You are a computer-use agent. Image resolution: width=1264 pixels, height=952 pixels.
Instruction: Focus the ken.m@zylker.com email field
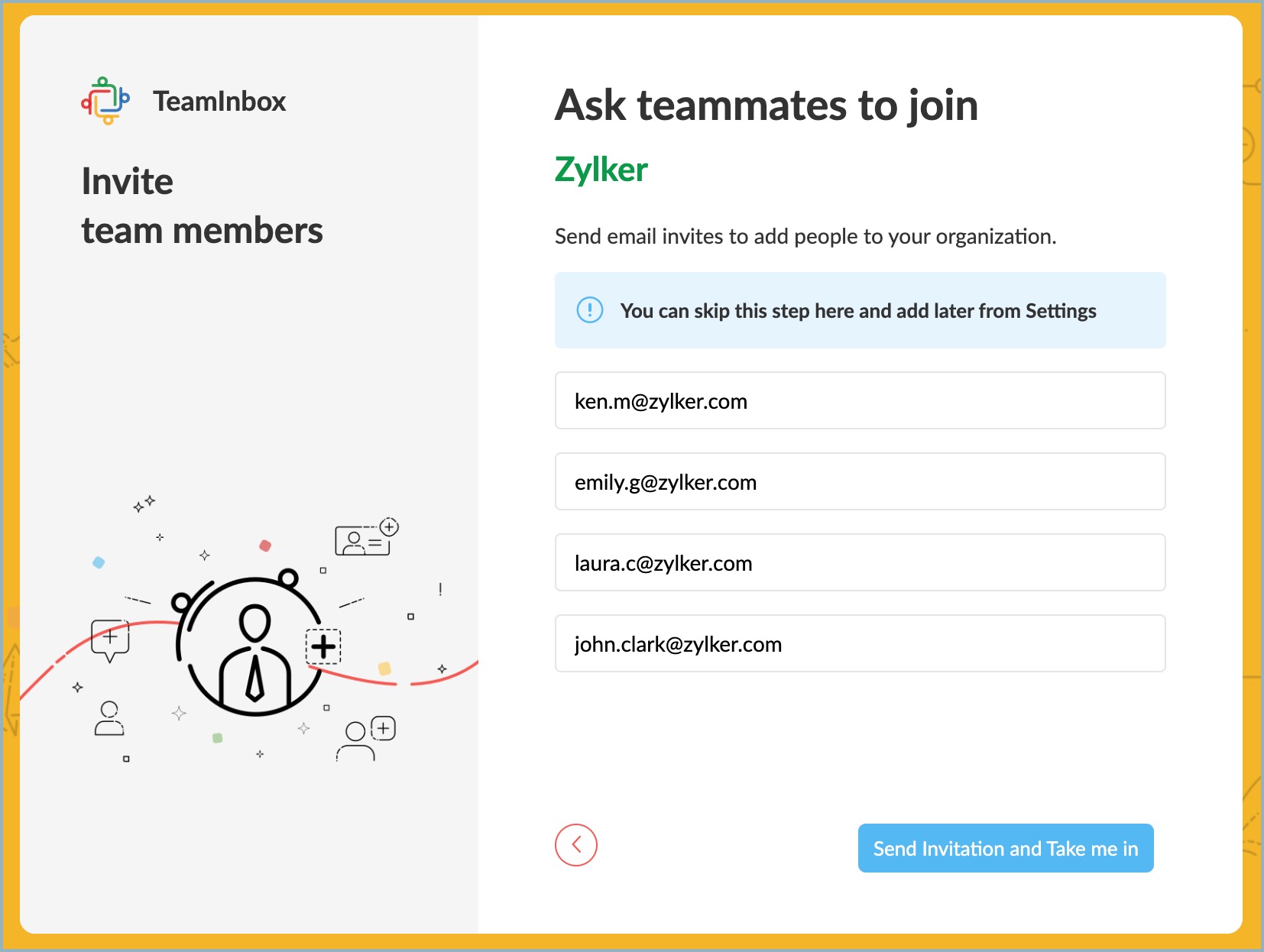(860, 401)
